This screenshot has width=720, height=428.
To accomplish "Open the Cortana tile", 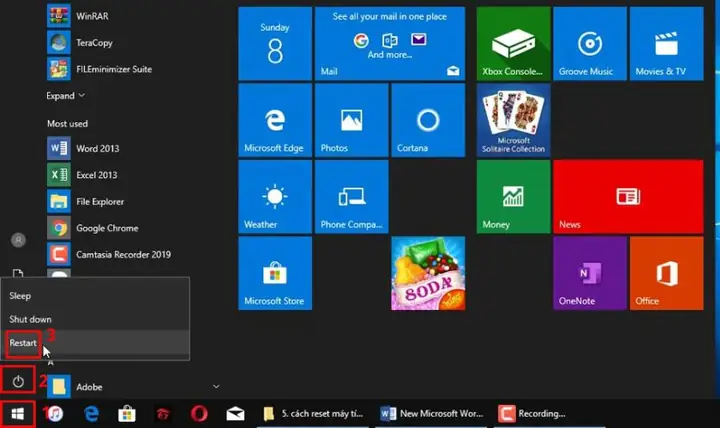I will (428, 120).
